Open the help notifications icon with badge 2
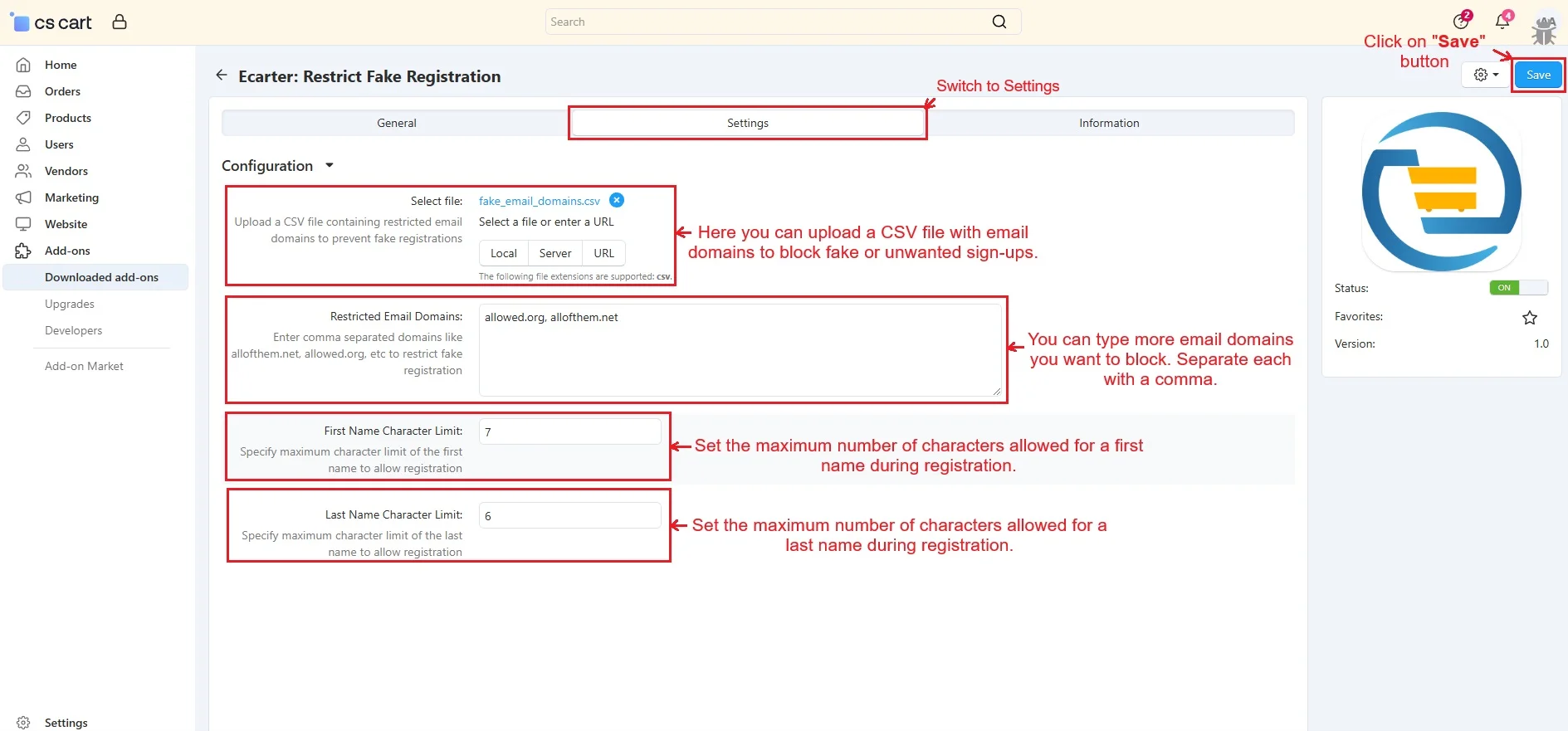 point(1461,22)
